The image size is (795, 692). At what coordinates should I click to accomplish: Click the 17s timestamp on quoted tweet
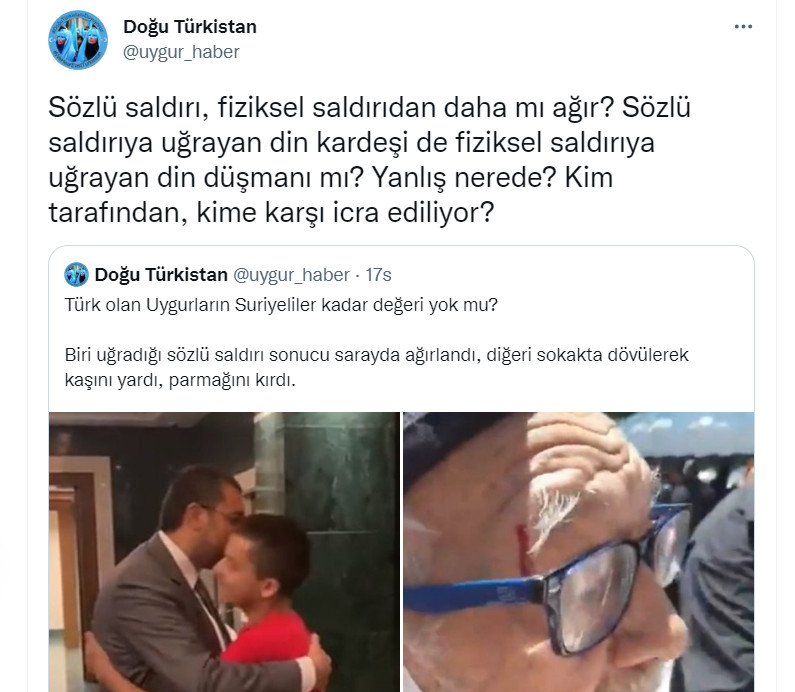pos(378,274)
